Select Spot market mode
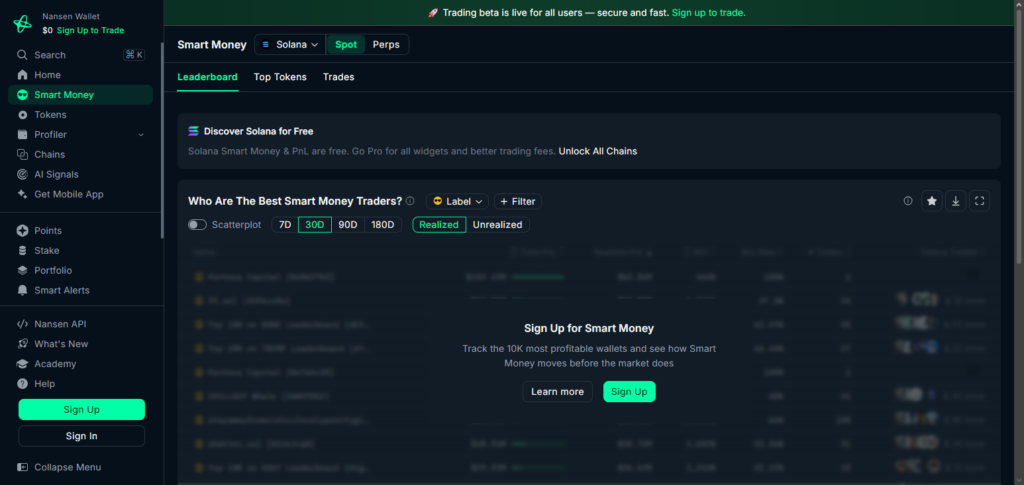This screenshot has width=1024, height=485. point(346,44)
